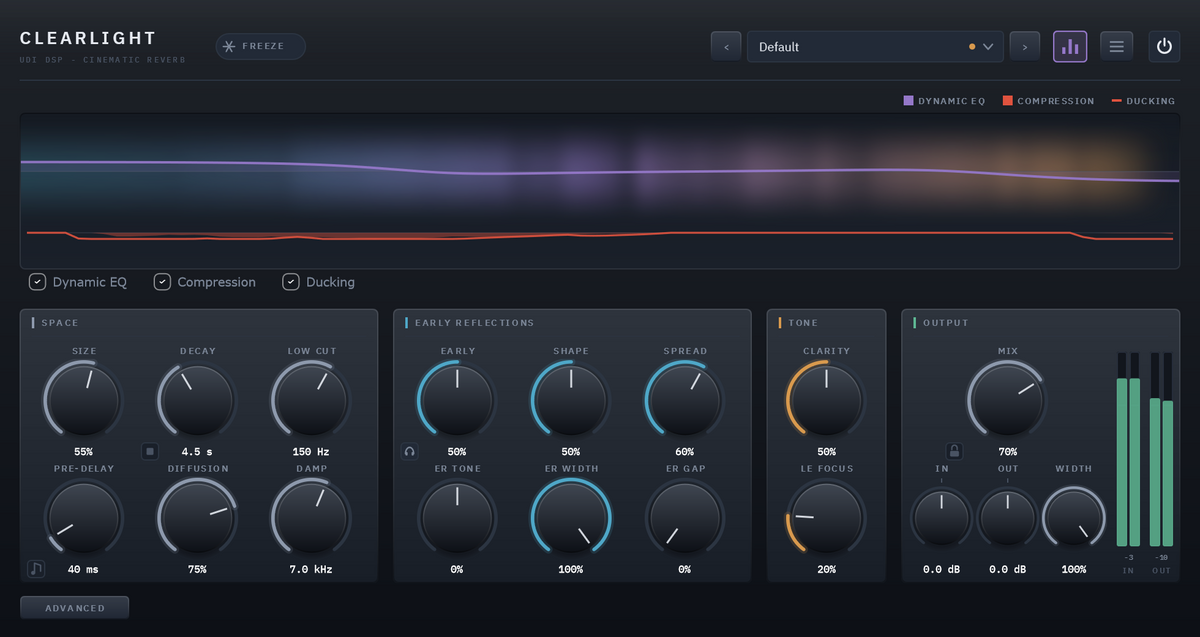
Task: Go to next preset arrow
Action: pyautogui.click(x=1025, y=46)
